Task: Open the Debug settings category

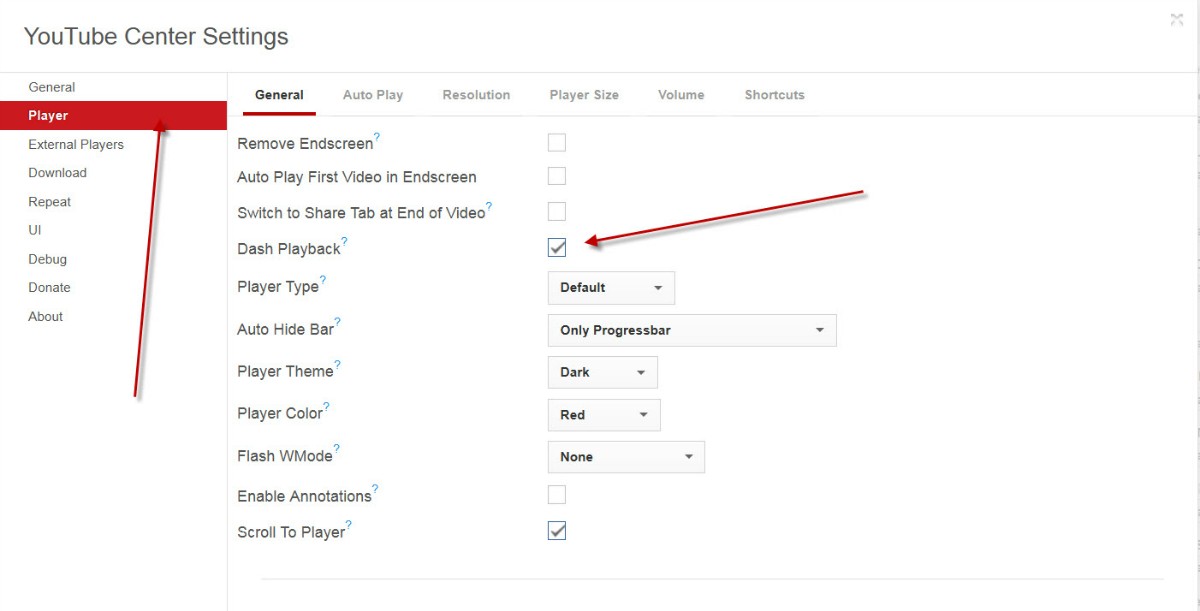Action: click(x=113, y=259)
